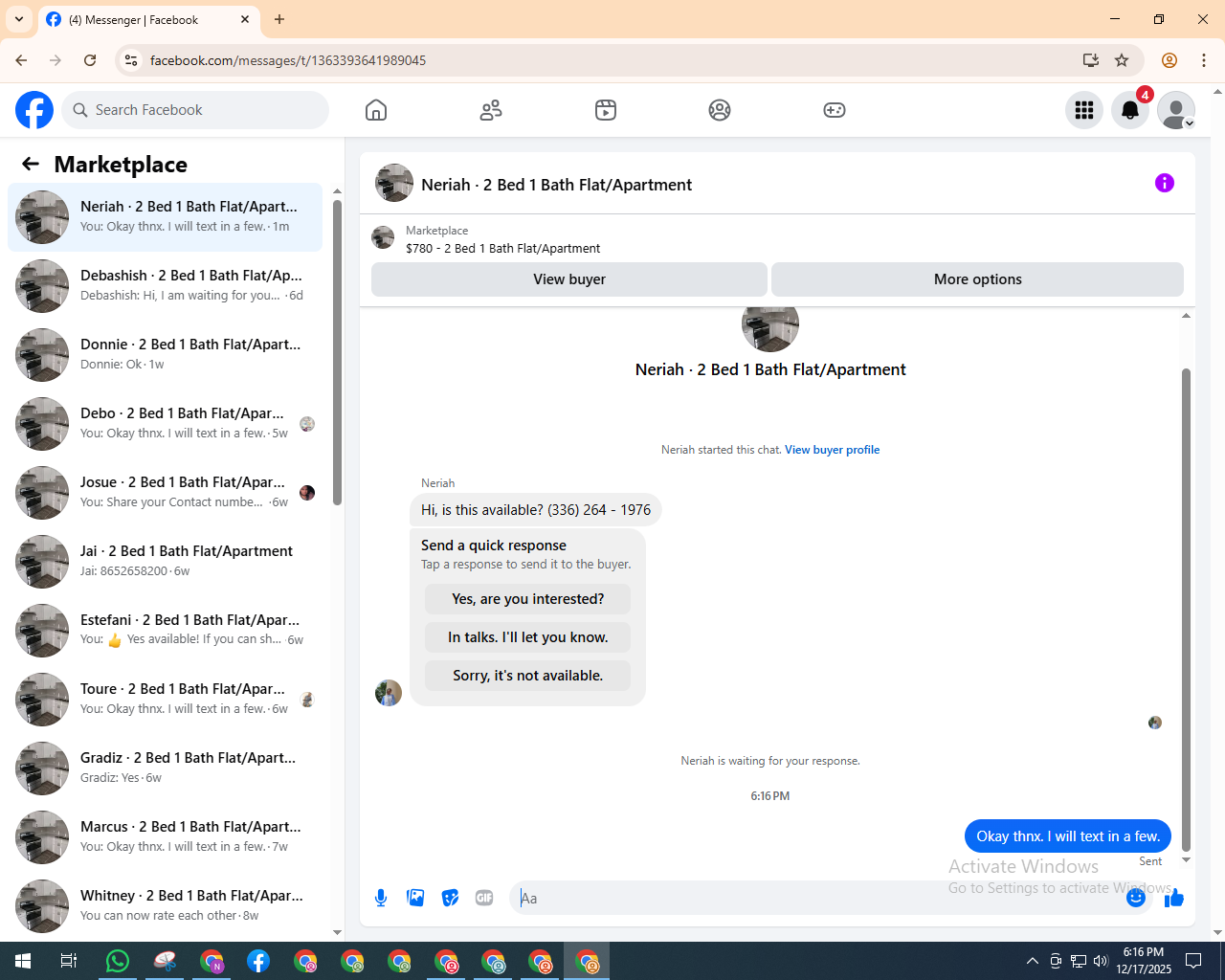Click the View buyer button

[x=569, y=279]
